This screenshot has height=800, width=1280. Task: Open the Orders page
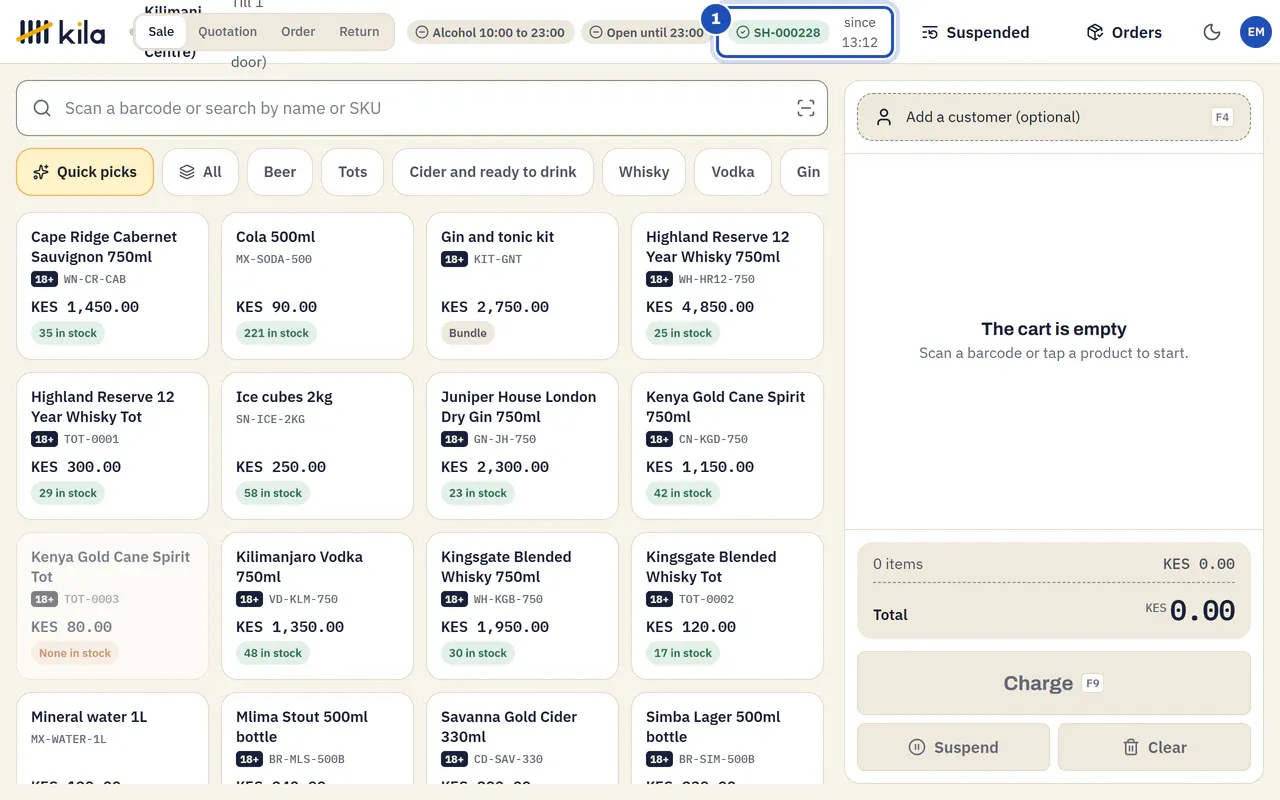click(1124, 32)
